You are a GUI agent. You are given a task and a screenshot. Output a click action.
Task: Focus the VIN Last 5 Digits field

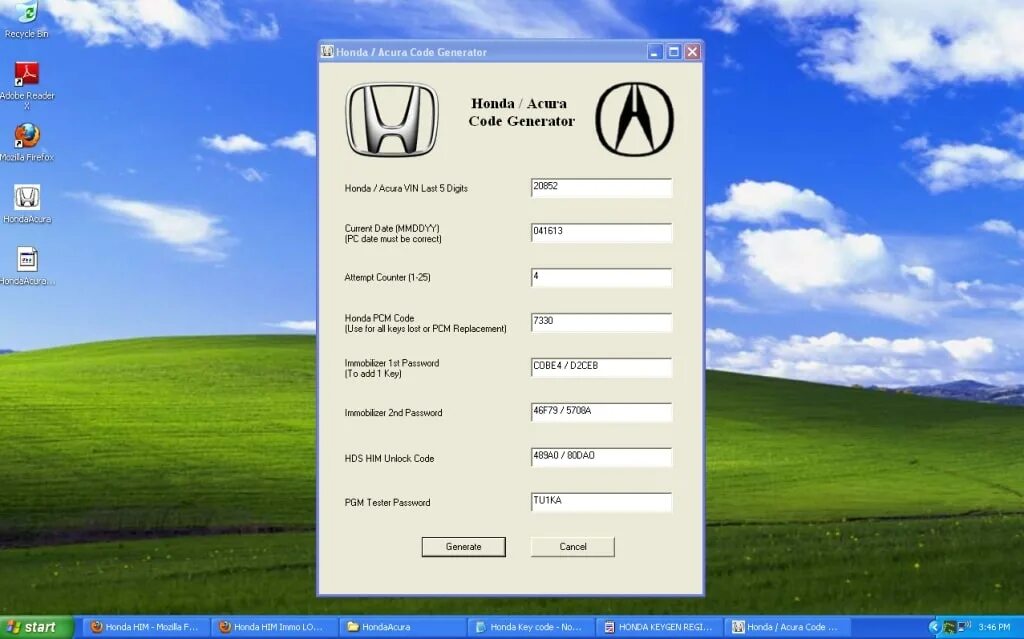click(x=601, y=188)
